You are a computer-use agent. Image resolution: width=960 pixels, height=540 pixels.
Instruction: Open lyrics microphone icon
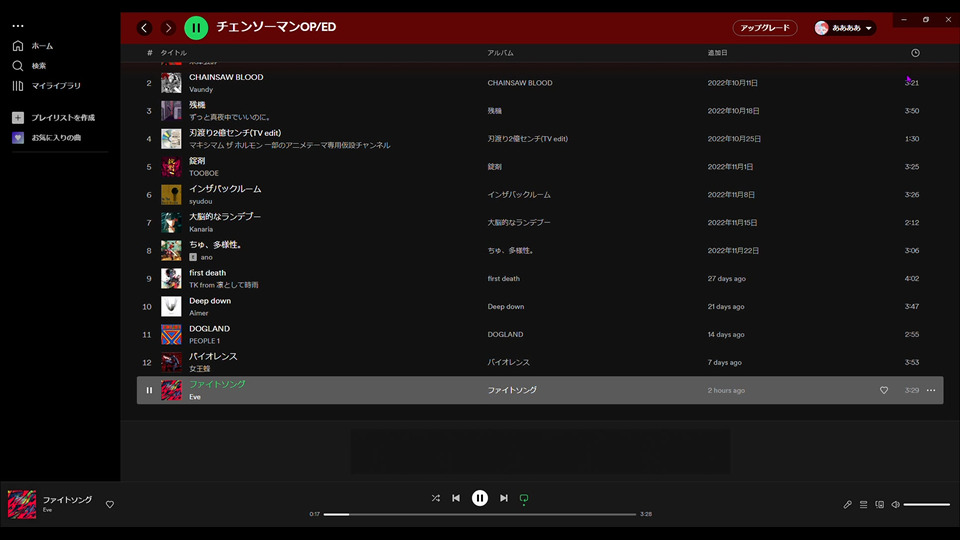click(x=847, y=504)
